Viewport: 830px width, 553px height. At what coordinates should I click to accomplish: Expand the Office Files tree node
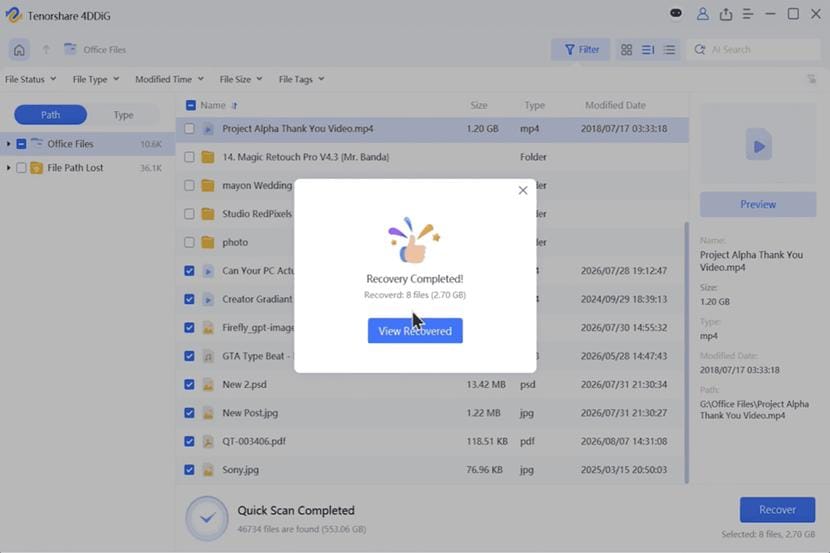(x=8, y=144)
